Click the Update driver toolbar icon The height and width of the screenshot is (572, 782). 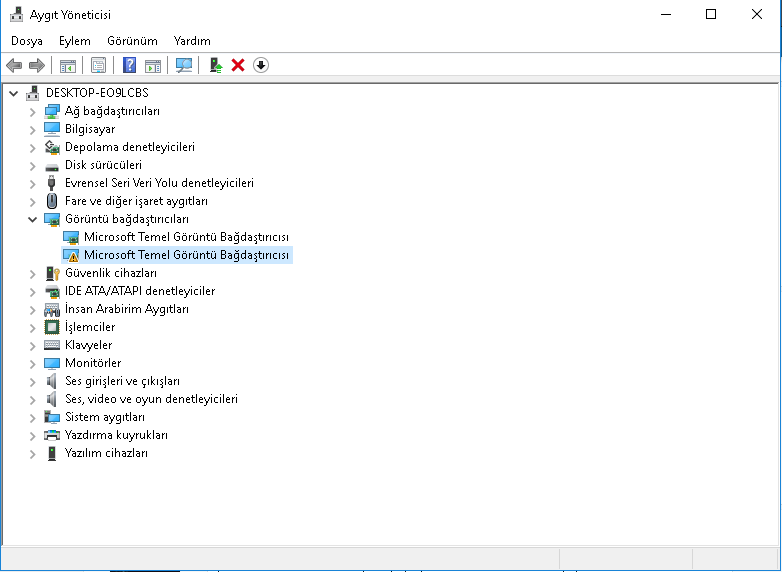[215, 65]
